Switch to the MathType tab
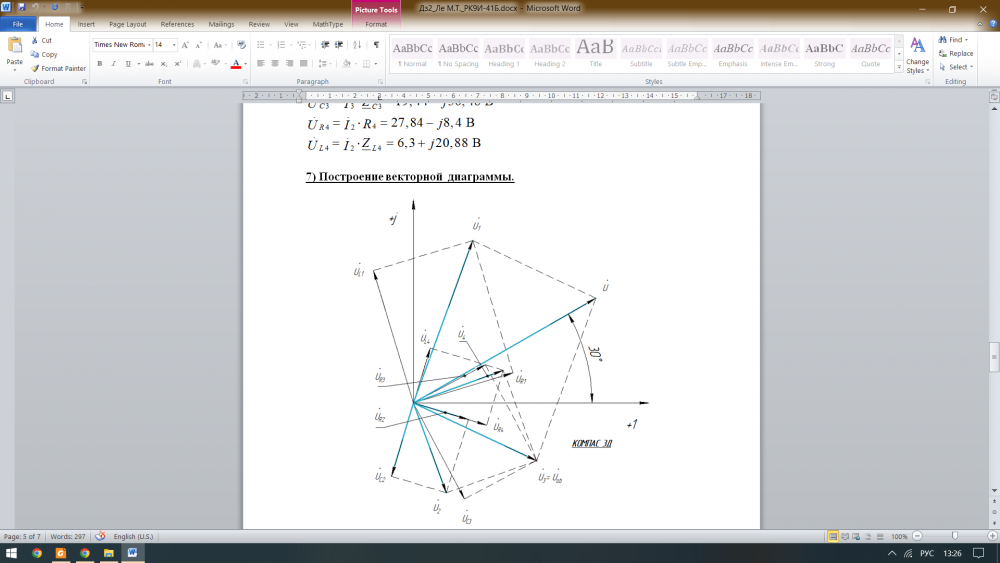Viewport: 1000px width, 563px height. click(x=327, y=23)
